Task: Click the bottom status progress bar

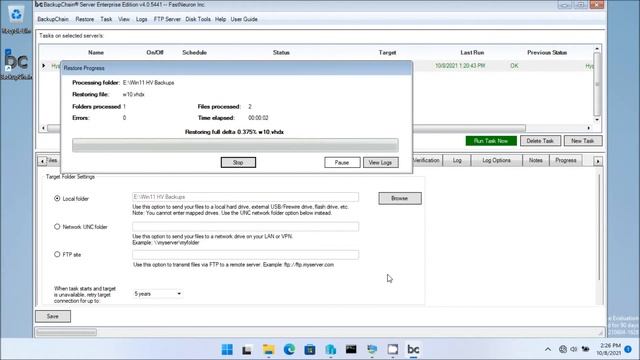Action: pyautogui.click(x=66, y=332)
